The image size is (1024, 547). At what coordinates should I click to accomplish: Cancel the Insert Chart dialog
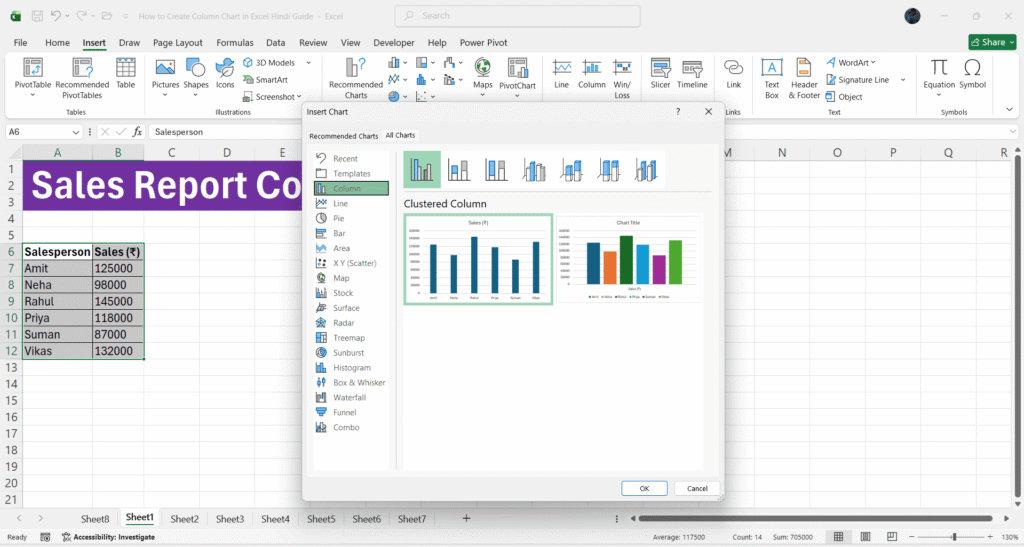pos(697,488)
